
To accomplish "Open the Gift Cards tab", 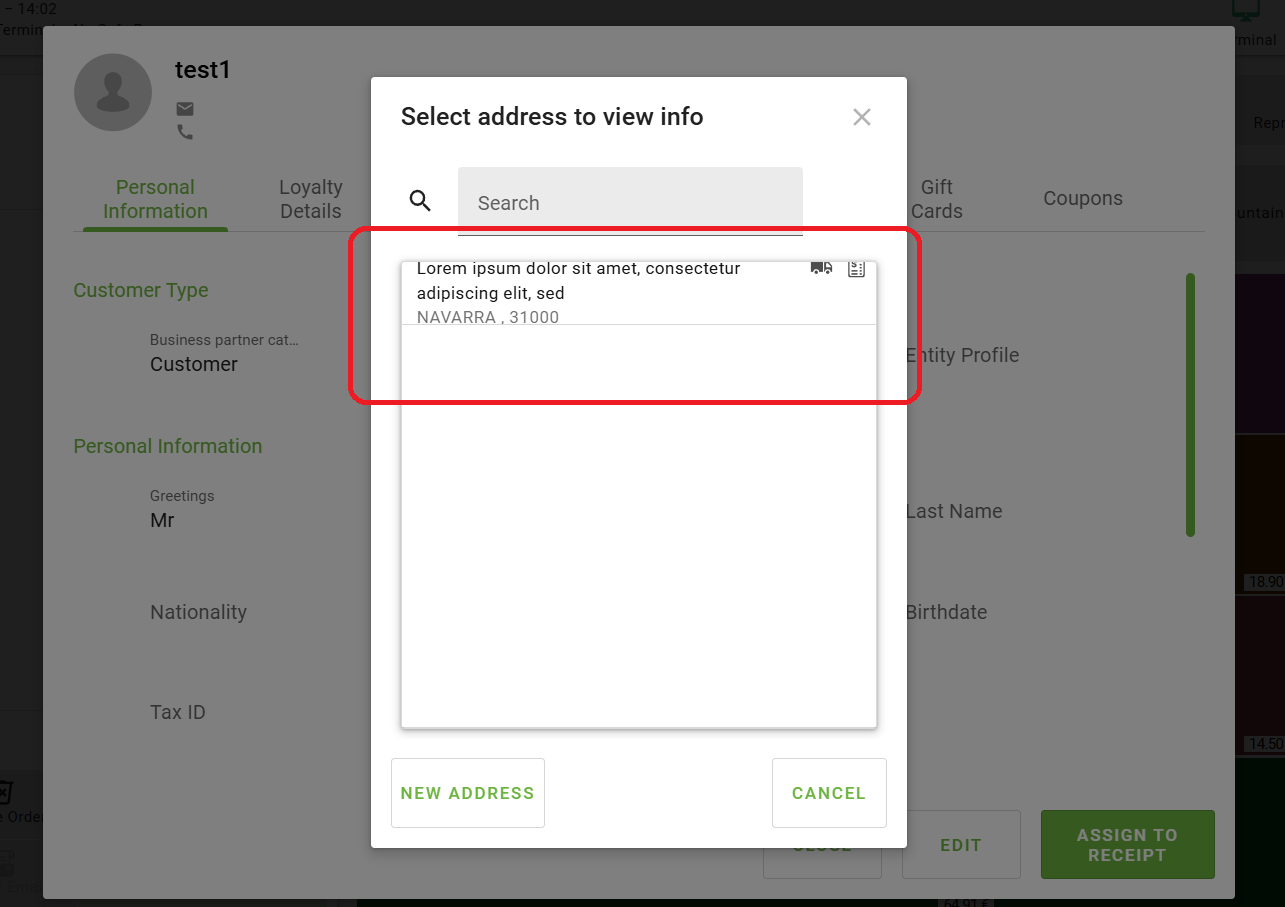I will coord(936,199).
